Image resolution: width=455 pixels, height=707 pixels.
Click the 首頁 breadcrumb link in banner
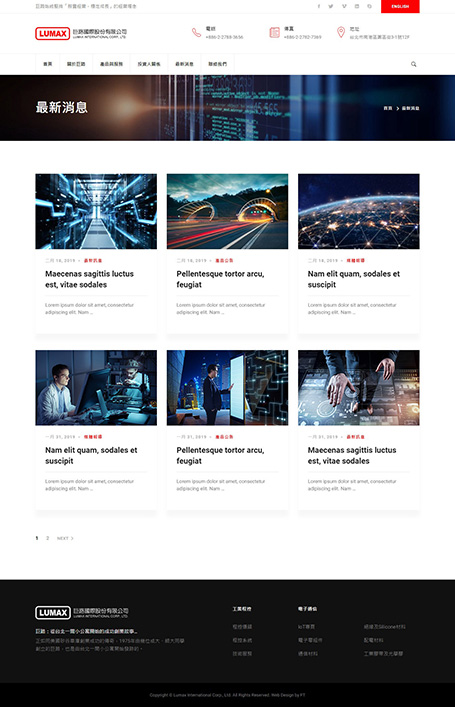click(x=387, y=108)
